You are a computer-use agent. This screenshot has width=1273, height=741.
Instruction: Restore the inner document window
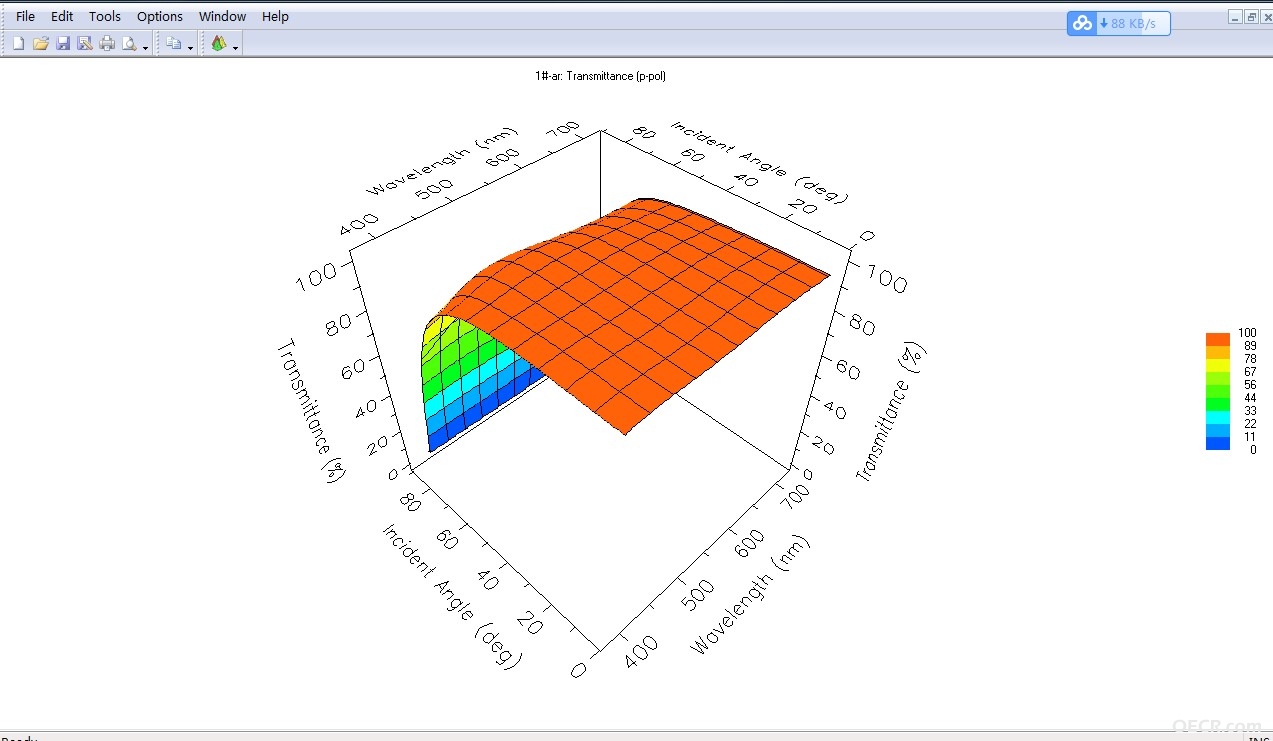click(1251, 17)
